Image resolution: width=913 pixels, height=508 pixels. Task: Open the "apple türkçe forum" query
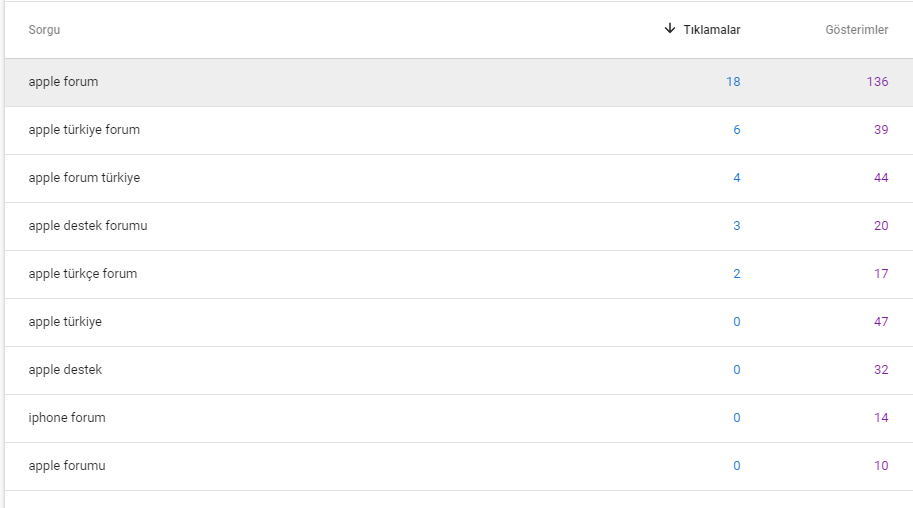click(459, 274)
